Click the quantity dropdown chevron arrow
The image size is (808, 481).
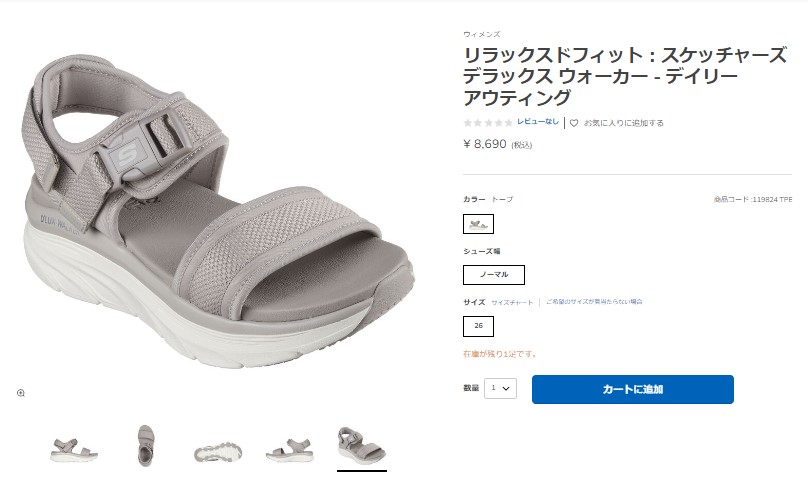506,388
